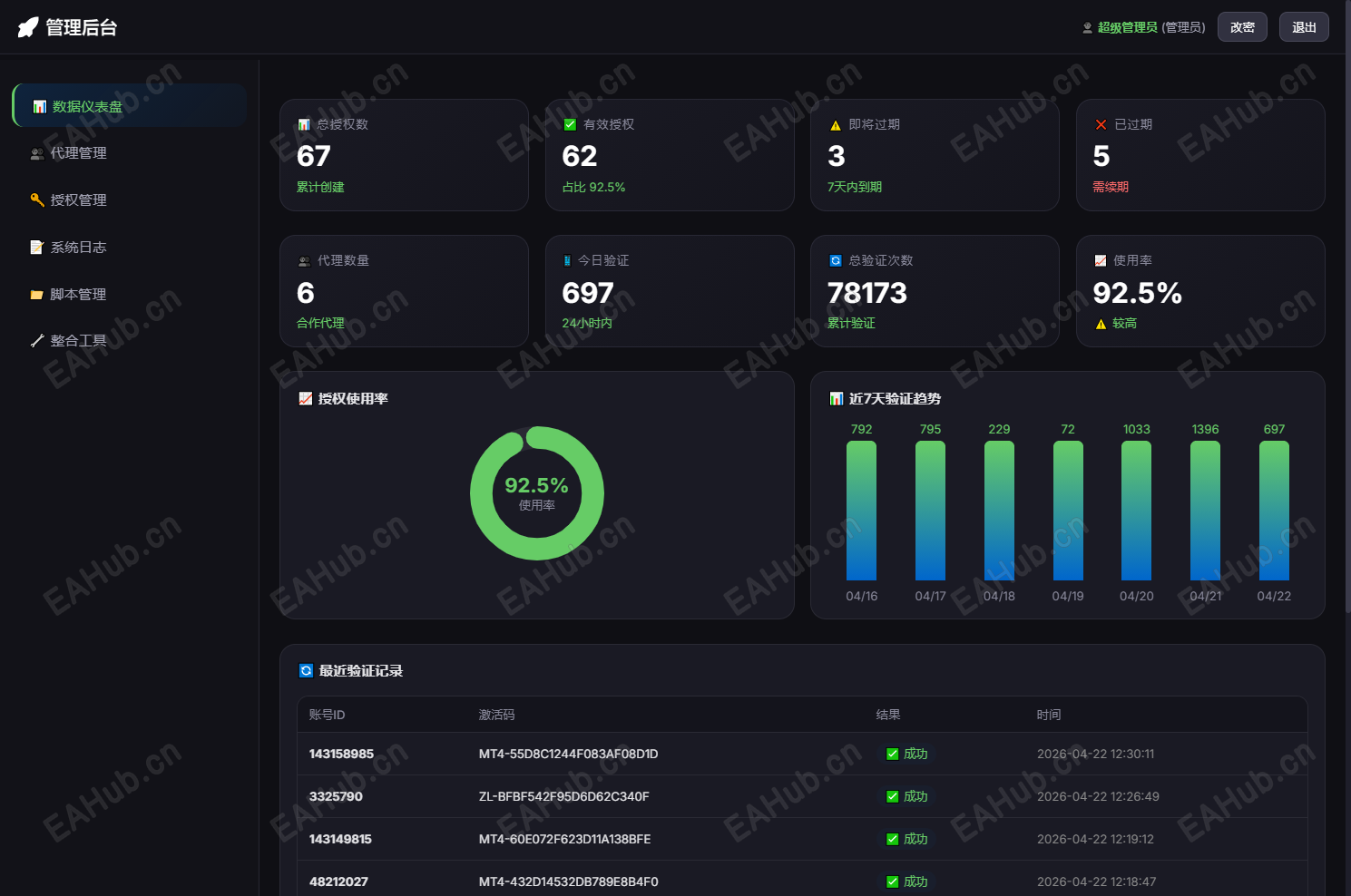Viewport: 1351px width, 896px height.
Task: Click the chart icon of 数据仪表盘
Action: (x=39, y=107)
